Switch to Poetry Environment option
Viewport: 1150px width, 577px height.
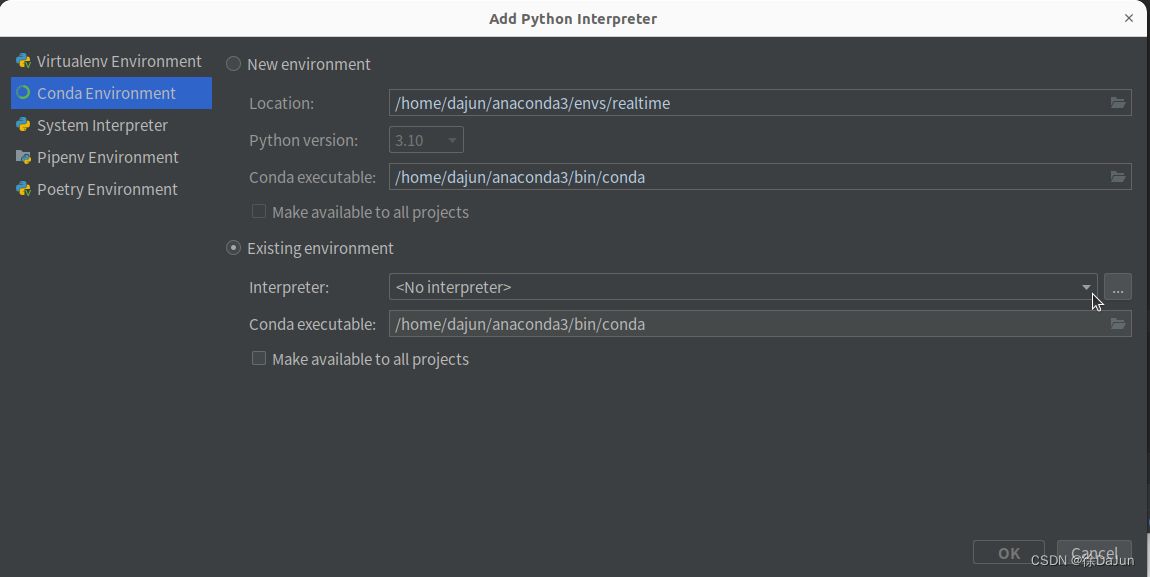(x=107, y=189)
